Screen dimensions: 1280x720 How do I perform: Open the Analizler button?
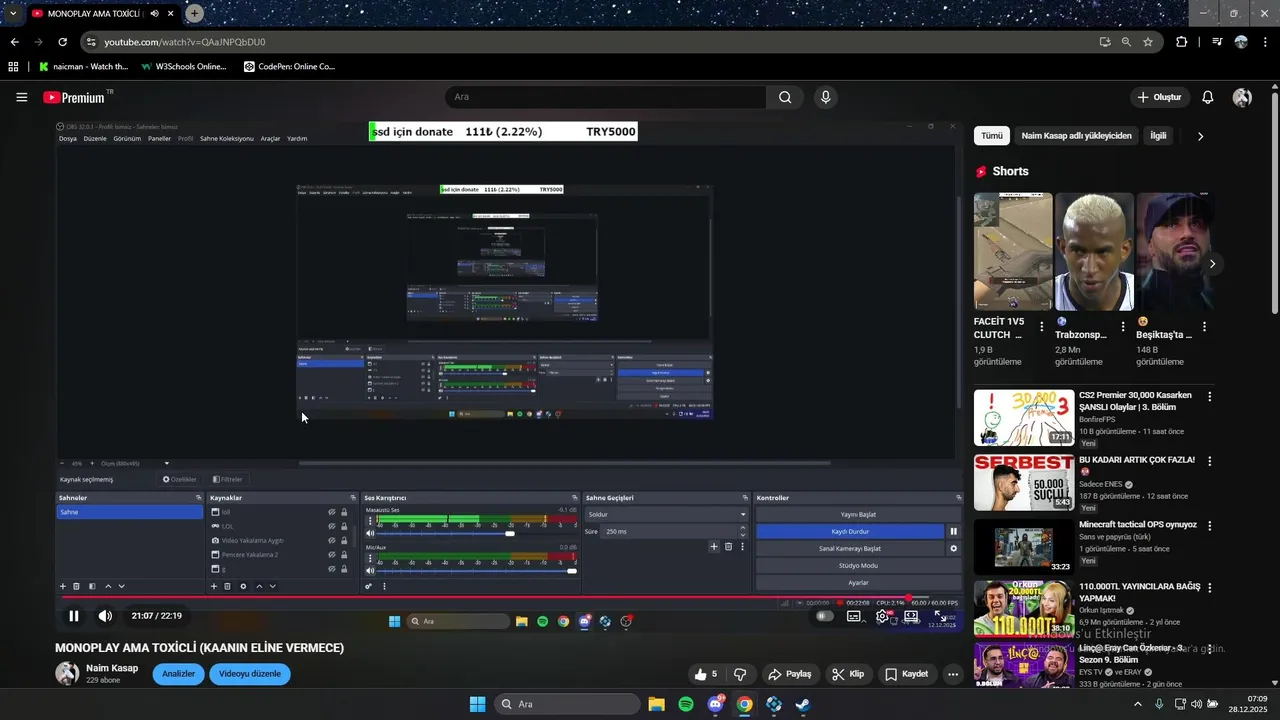click(178, 674)
